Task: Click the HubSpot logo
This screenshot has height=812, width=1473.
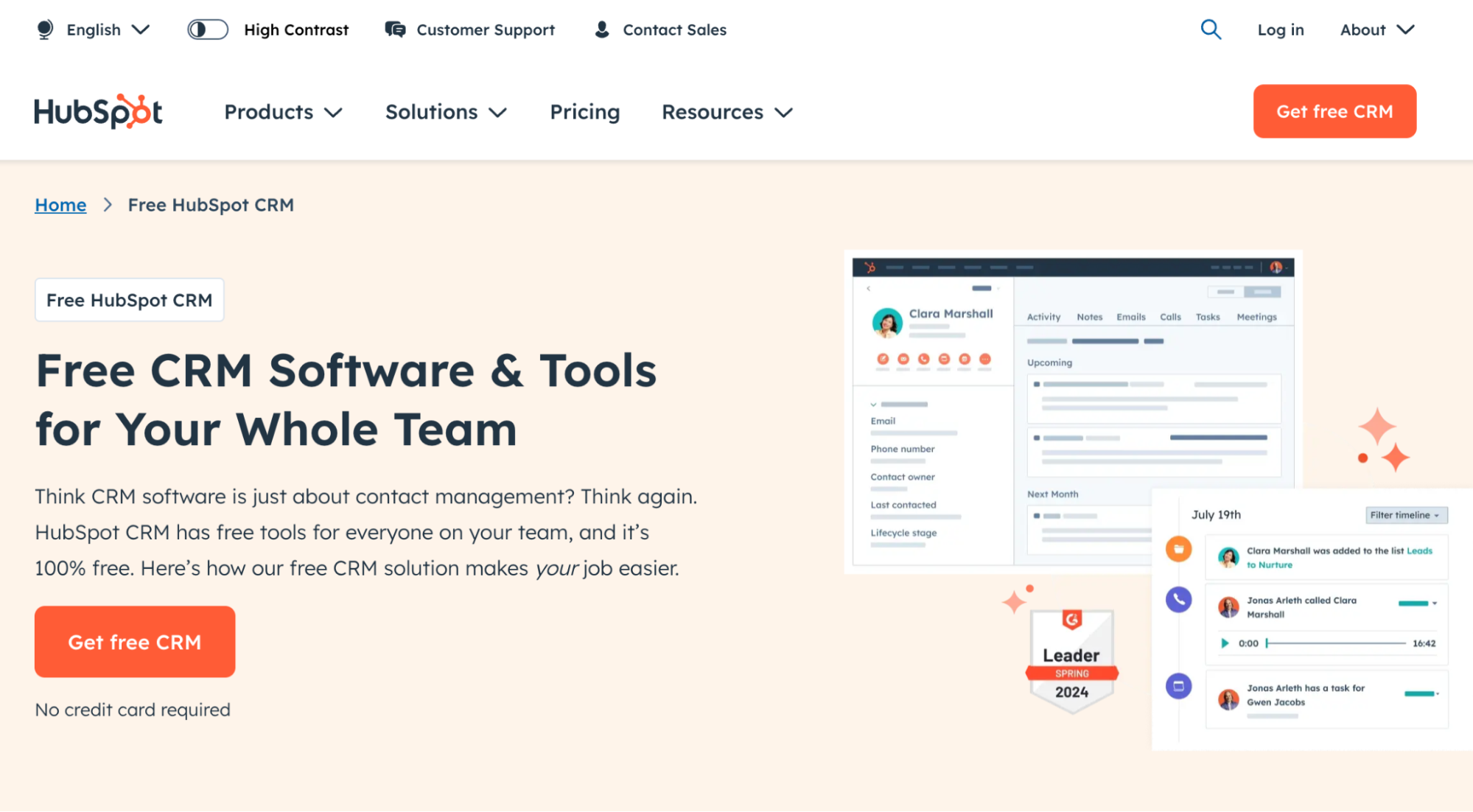Action: (x=98, y=112)
